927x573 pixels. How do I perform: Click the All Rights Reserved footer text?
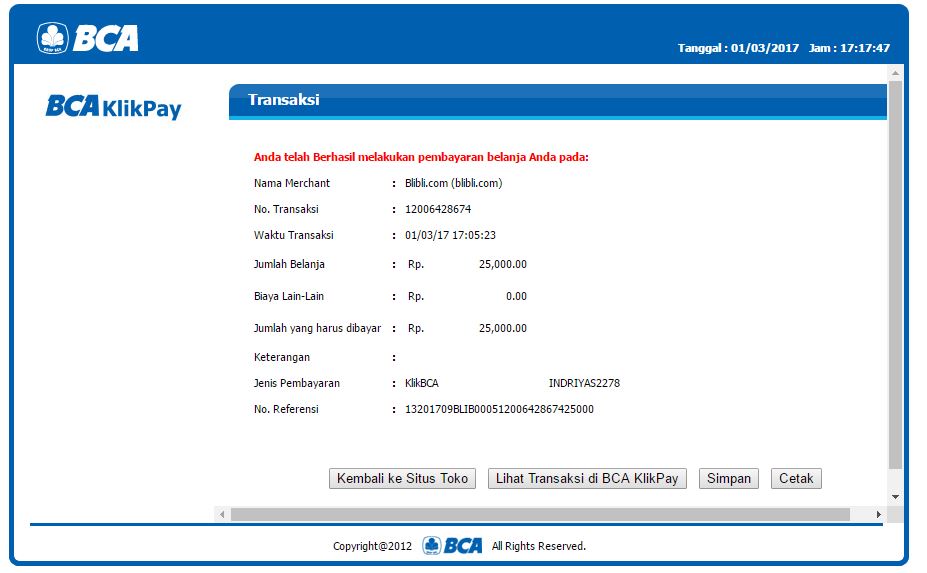[539, 546]
